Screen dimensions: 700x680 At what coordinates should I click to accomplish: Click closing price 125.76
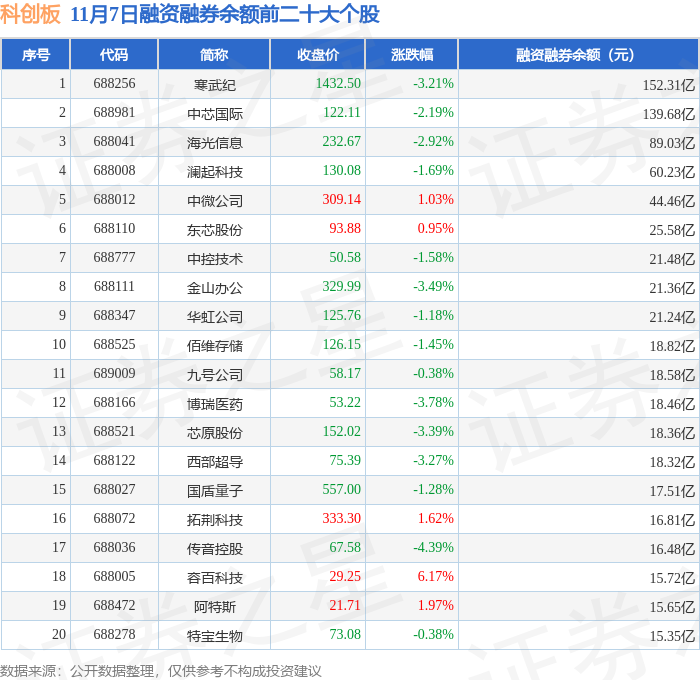342,316
